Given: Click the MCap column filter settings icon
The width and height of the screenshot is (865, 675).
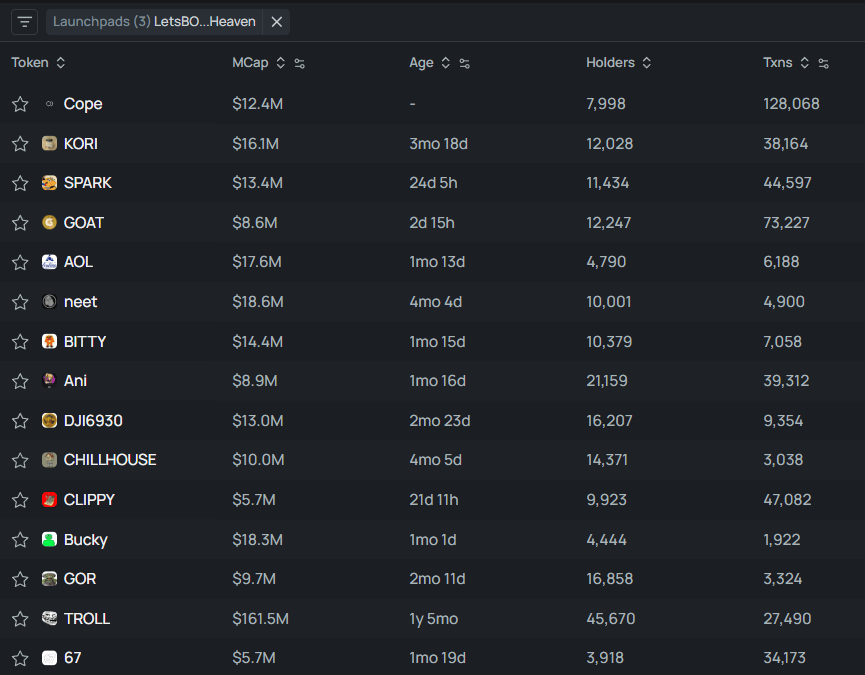Looking at the screenshot, I should tap(299, 63).
